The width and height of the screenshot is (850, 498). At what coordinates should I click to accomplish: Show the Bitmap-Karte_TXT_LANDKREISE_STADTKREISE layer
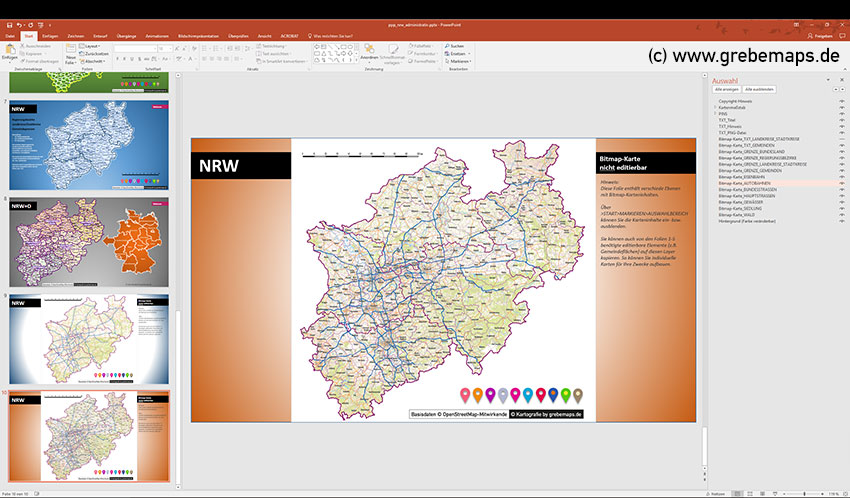pyautogui.click(x=841, y=139)
